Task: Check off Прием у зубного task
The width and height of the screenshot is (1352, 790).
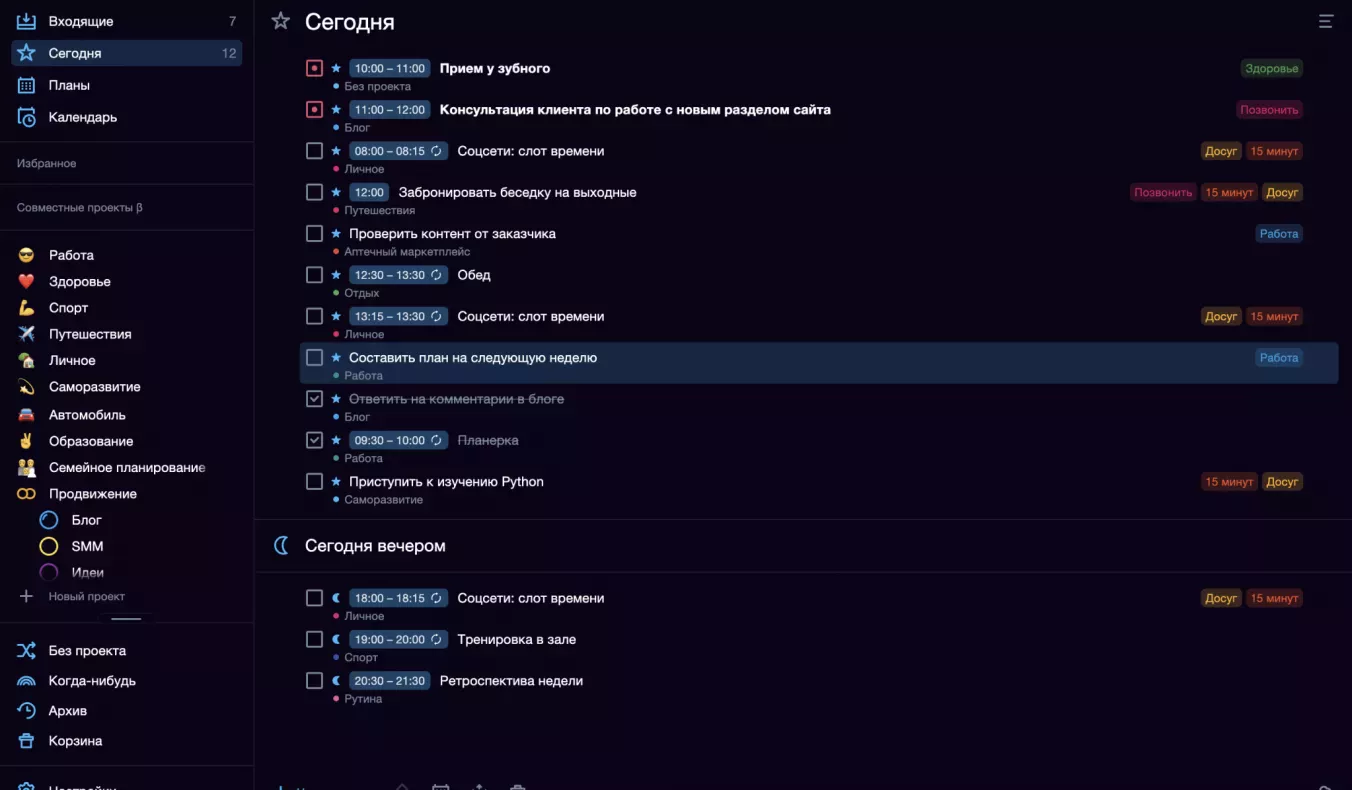Action: [314, 68]
